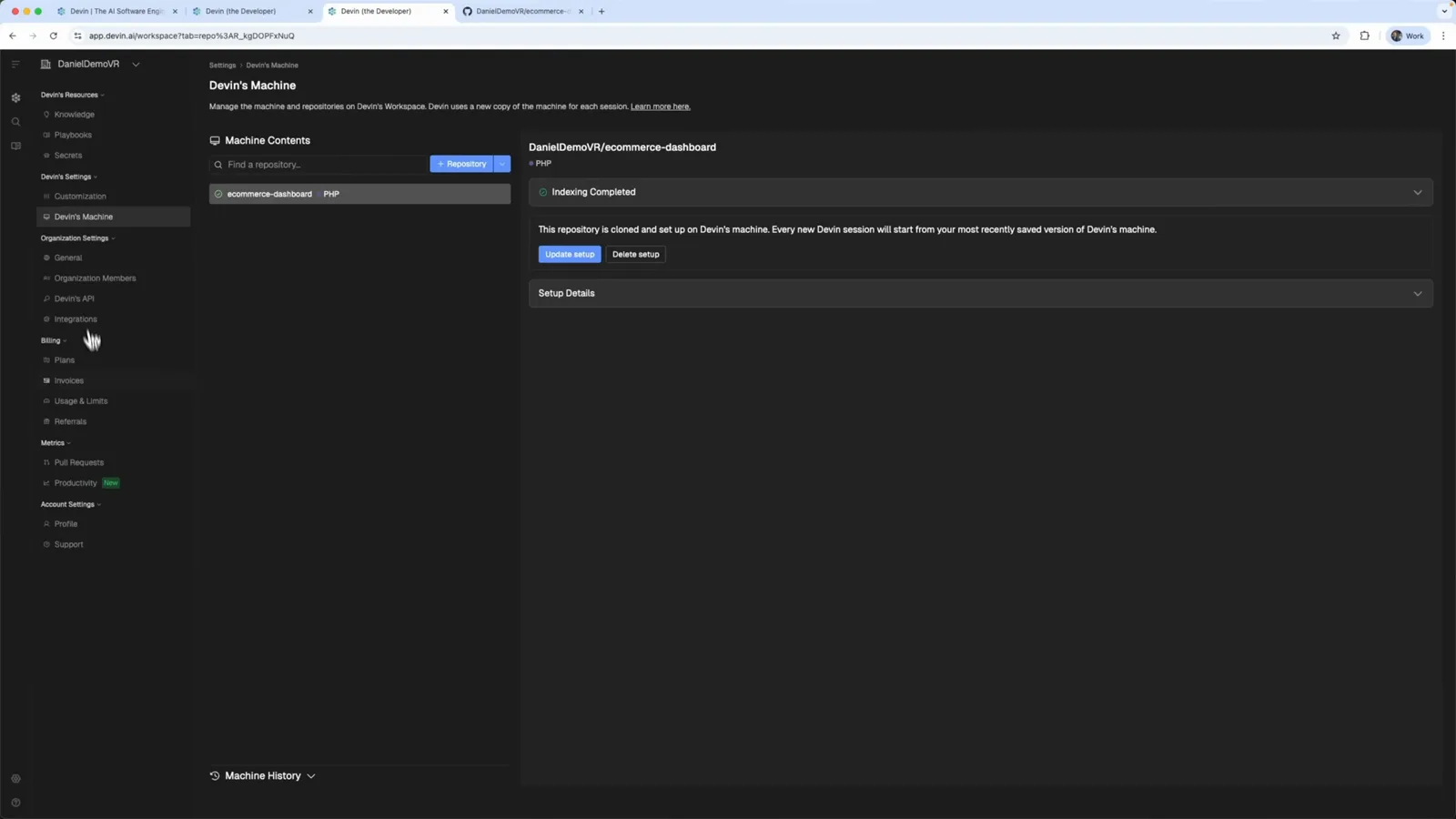Open Integrations page
The height and width of the screenshot is (819, 1456).
tap(114, 319)
